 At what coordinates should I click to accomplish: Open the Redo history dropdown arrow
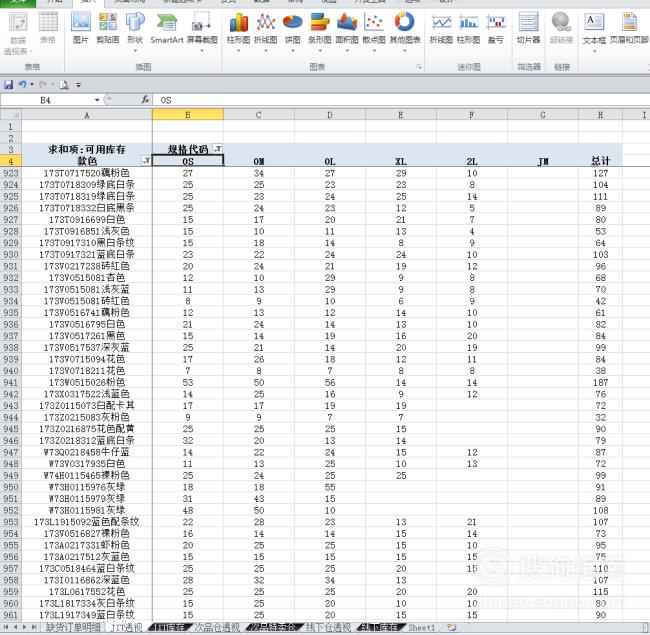(x=53, y=85)
